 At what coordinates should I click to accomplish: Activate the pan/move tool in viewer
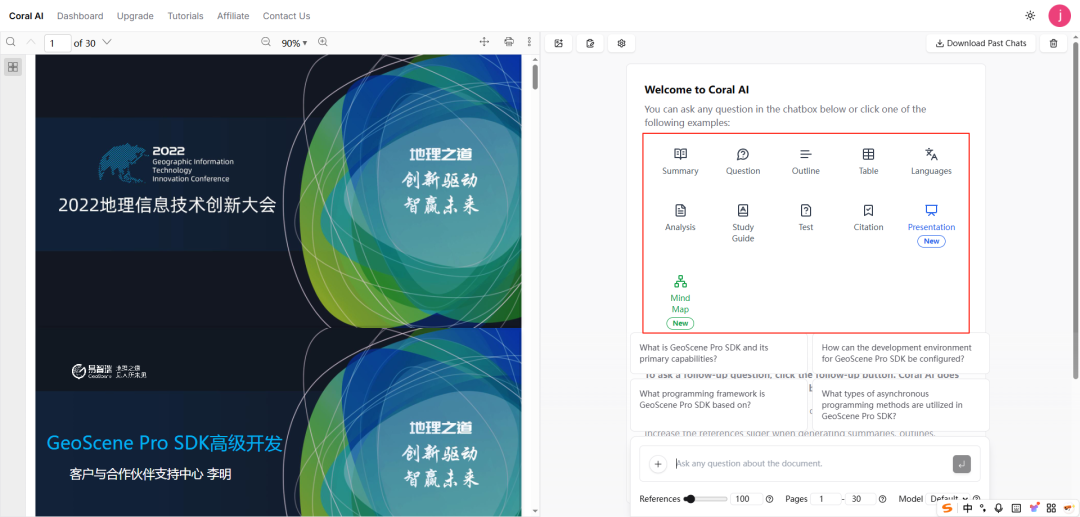tap(484, 42)
